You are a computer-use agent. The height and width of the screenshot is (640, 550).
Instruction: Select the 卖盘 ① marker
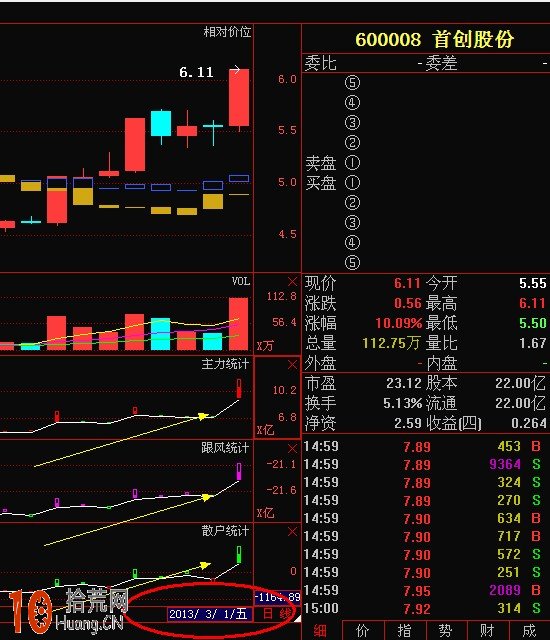click(353, 163)
